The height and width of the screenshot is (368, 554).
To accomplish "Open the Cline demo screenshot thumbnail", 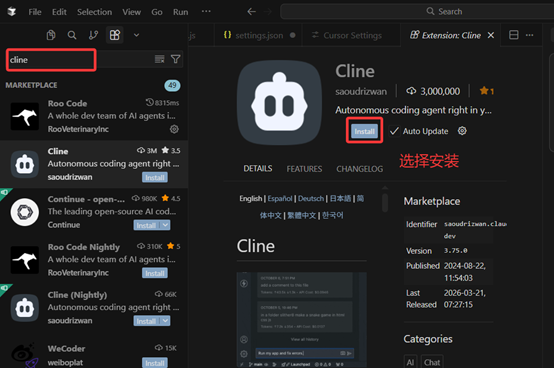I will [x=301, y=320].
